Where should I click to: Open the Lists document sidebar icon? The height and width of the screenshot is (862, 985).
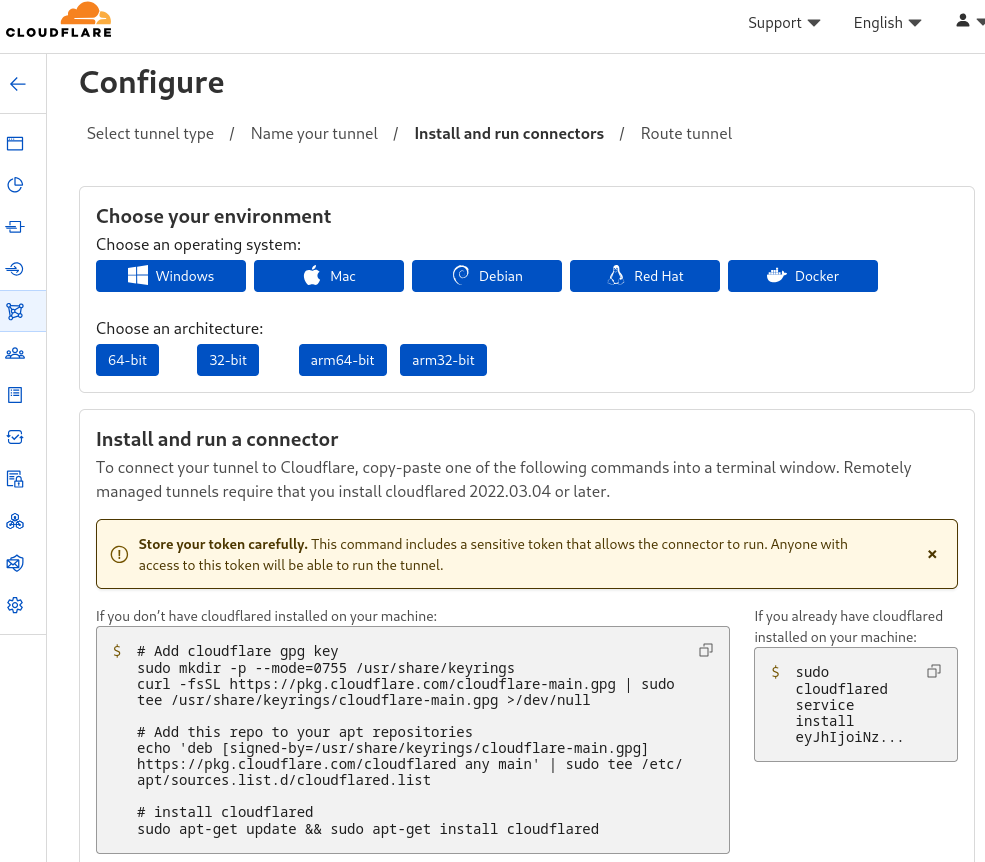[15, 395]
